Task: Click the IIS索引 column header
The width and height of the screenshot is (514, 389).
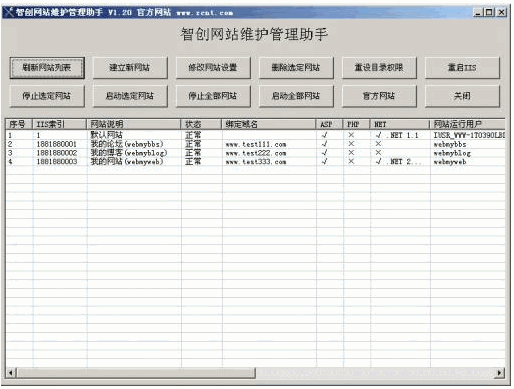Action: click(x=59, y=124)
